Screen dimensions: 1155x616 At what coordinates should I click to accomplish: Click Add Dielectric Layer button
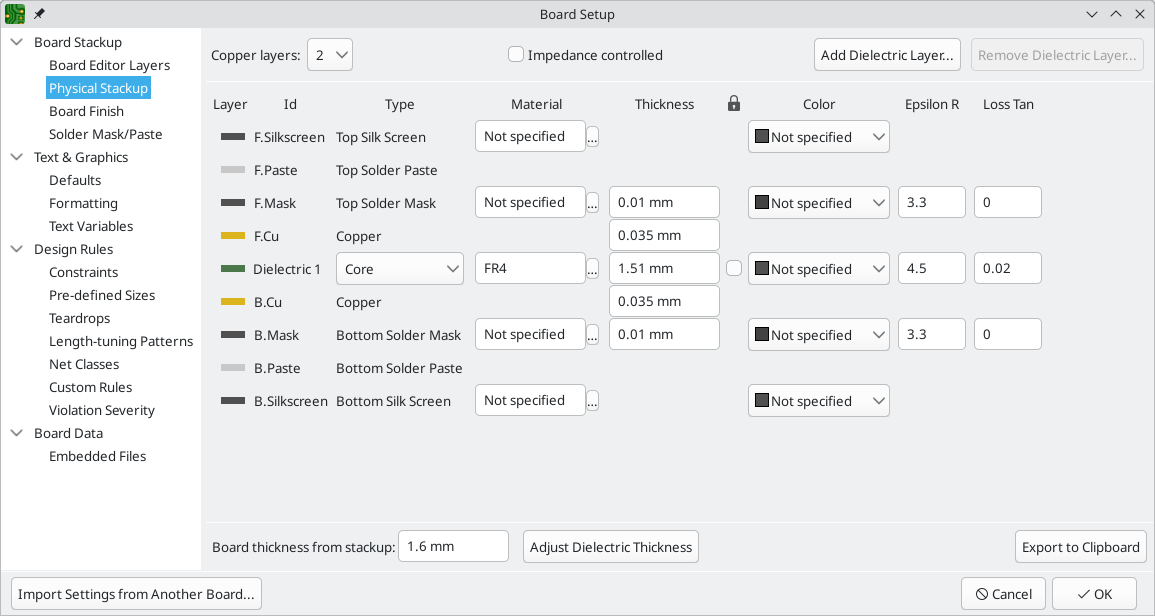(887, 55)
